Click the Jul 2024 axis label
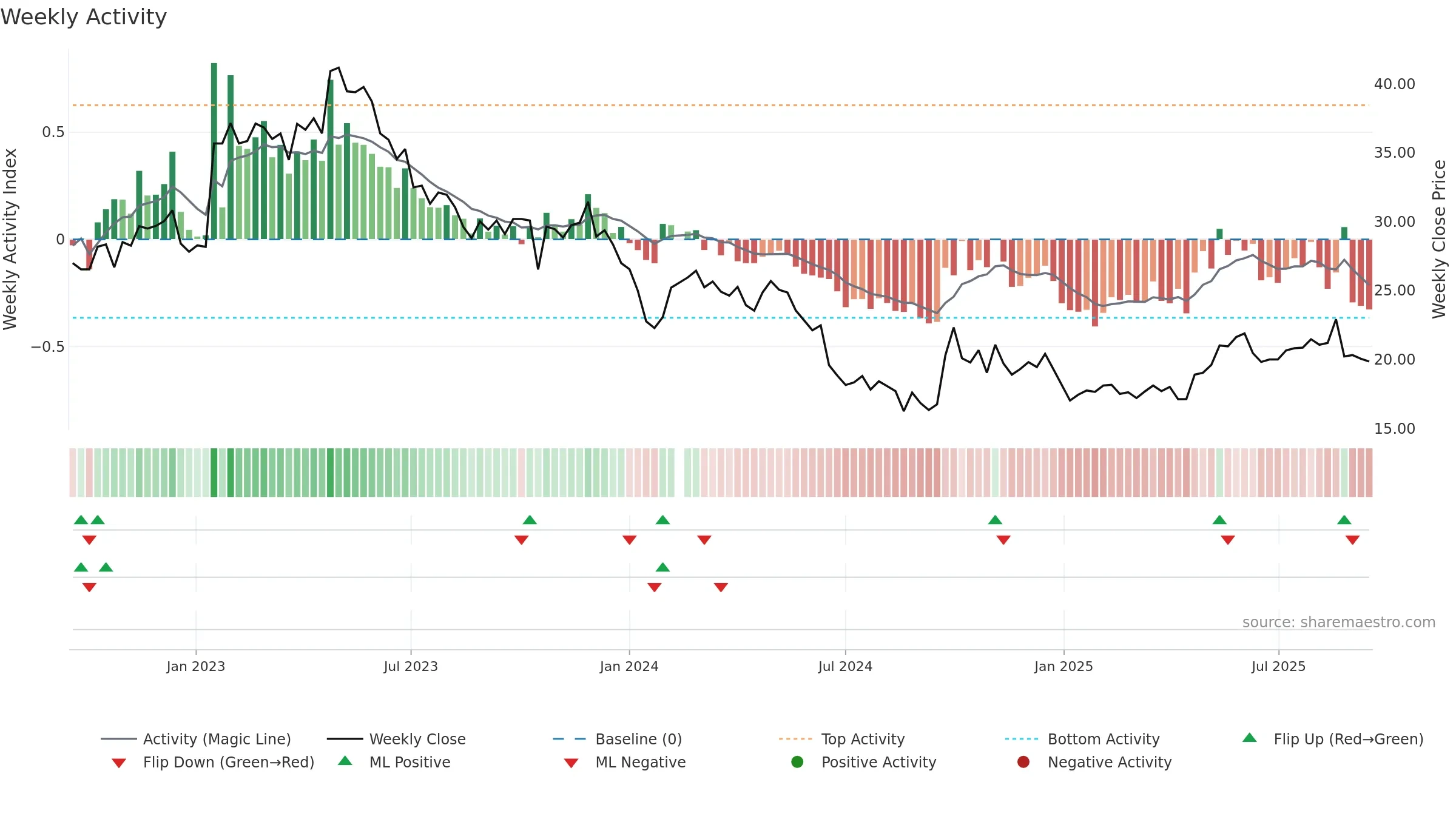The height and width of the screenshot is (819, 1456). pyautogui.click(x=845, y=666)
